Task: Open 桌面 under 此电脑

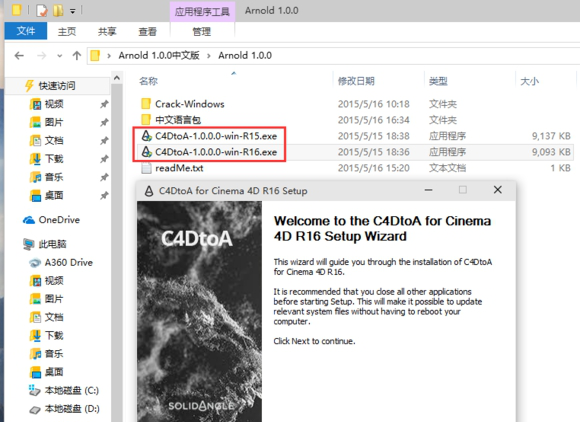Action: (x=54, y=372)
